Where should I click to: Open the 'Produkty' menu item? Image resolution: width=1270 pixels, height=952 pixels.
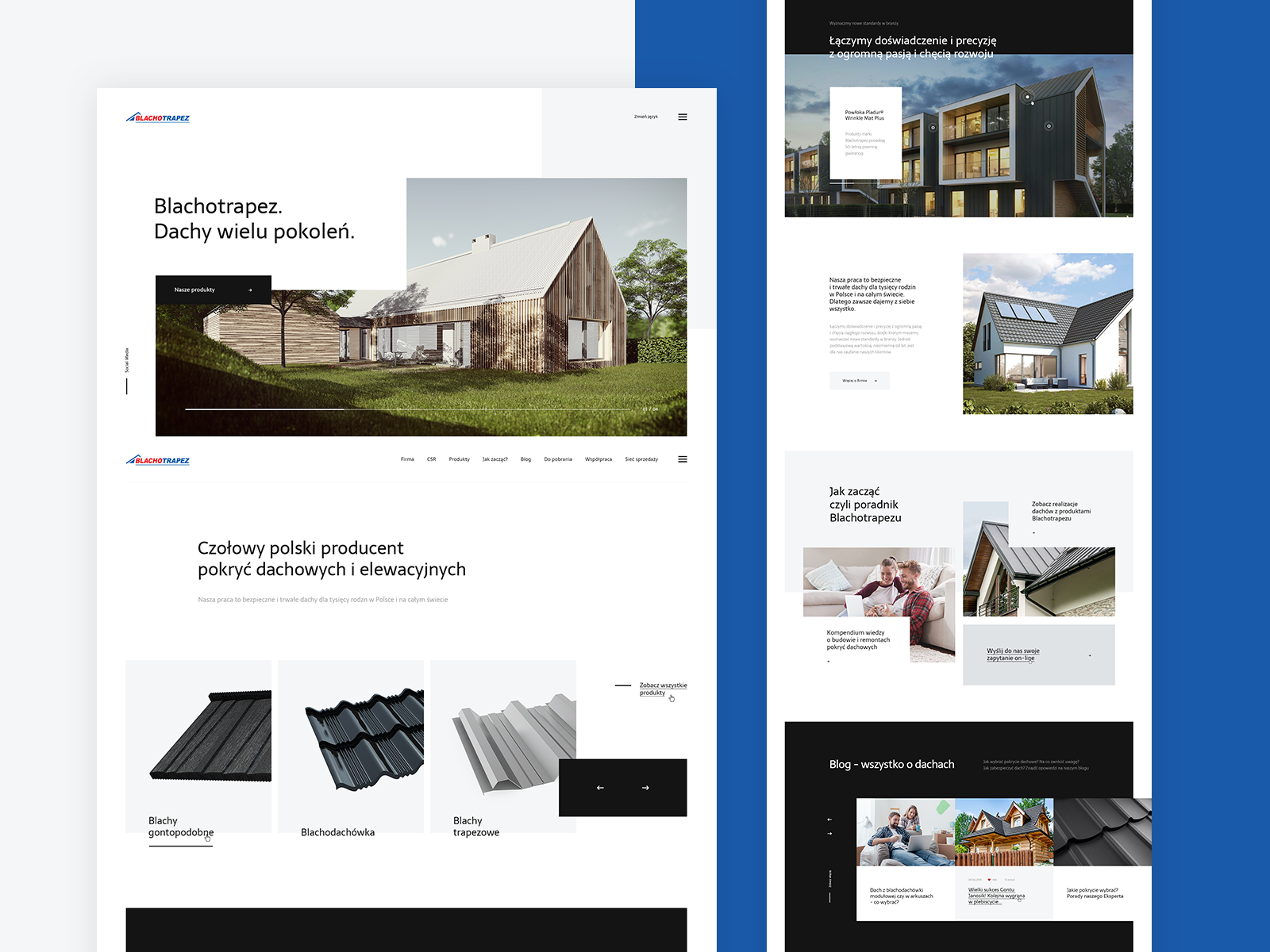pos(459,459)
